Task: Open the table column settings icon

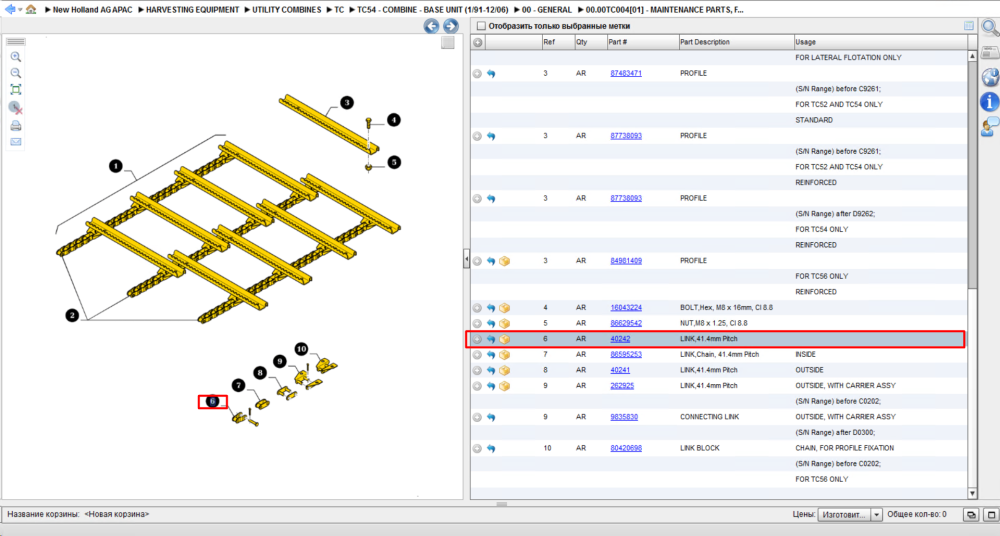Action: [x=969, y=26]
